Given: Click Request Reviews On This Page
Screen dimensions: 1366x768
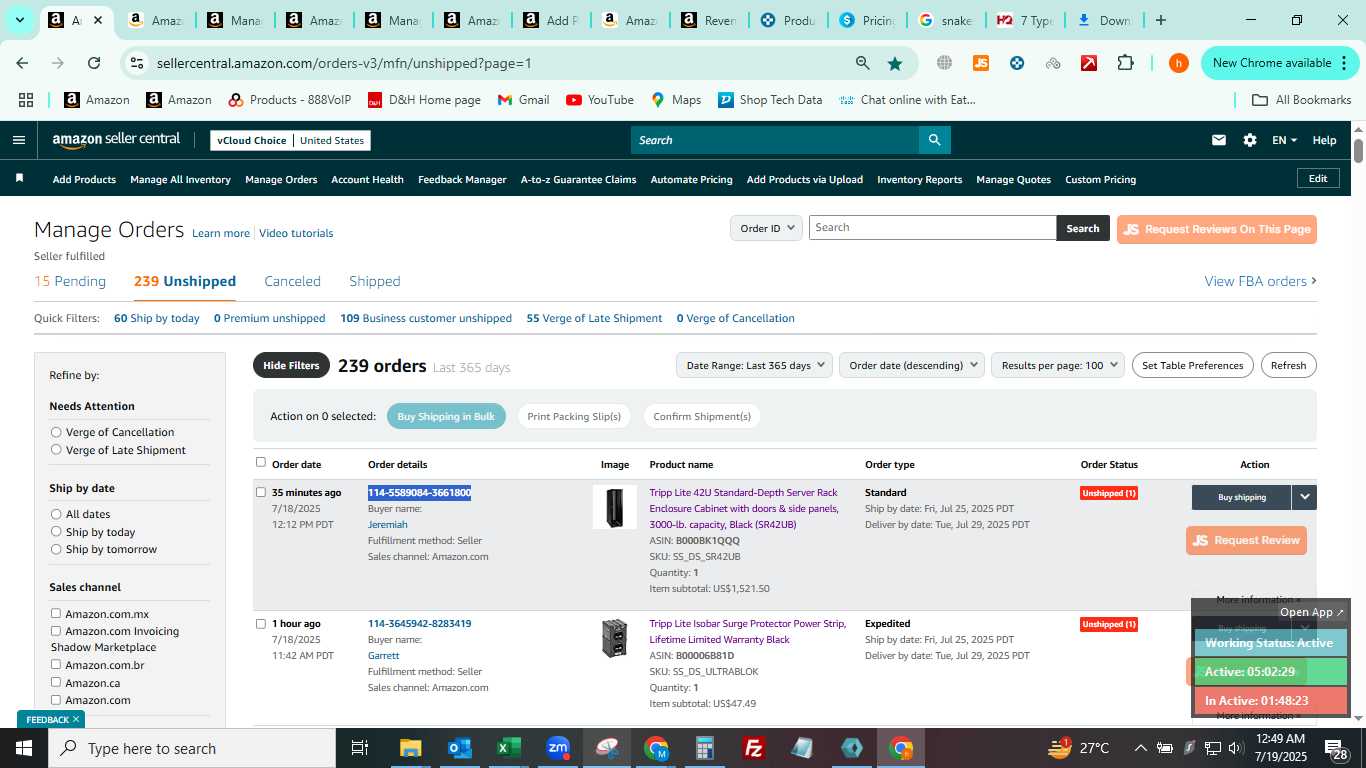Looking at the screenshot, I should [1217, 229].
